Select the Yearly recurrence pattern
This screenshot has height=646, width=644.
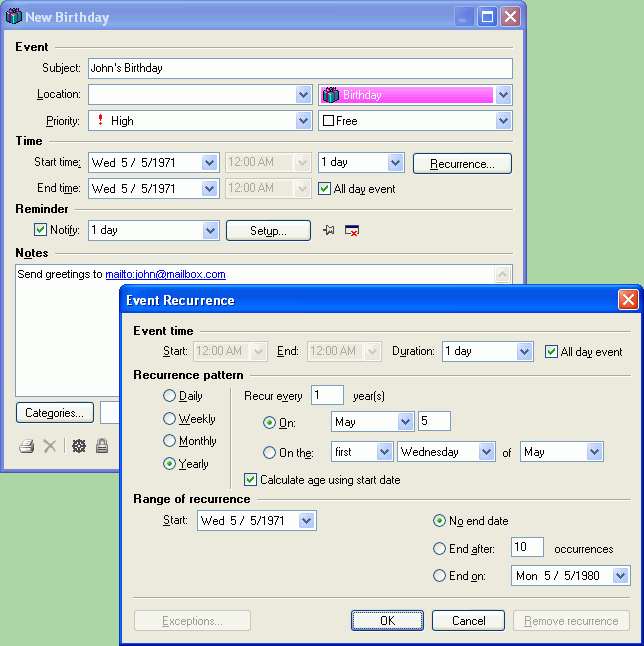click(x=169, y=463)
